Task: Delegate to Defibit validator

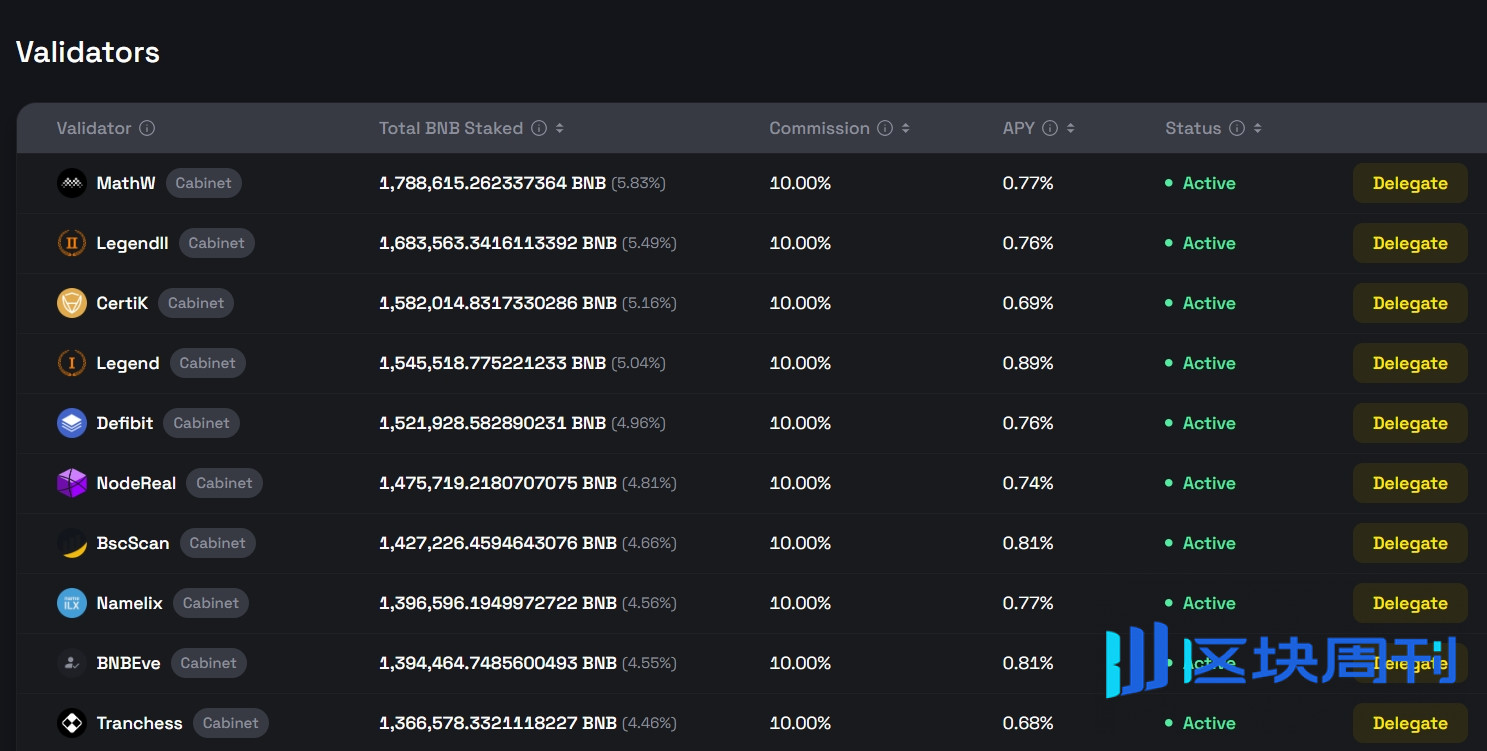Action: [1410, 423]
